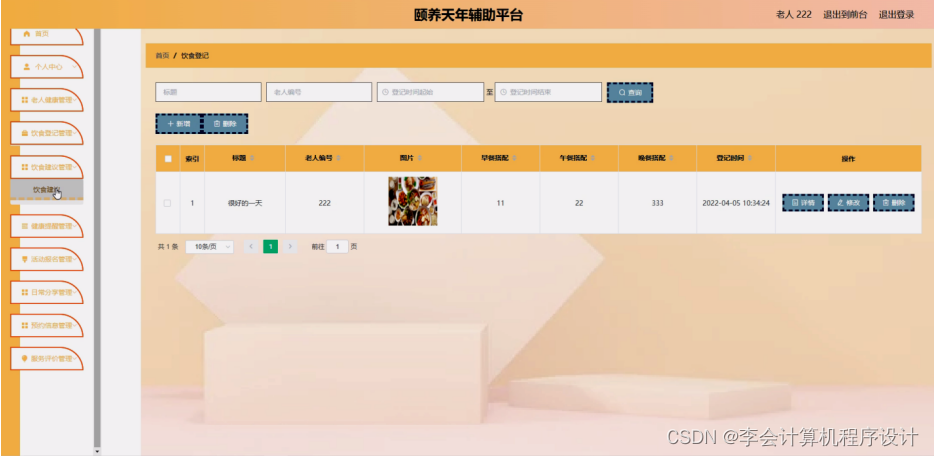Click the sidebar vertical scrollbar
Image resolution: width=934 pixels, height=456 pixels.
(97, 238)
